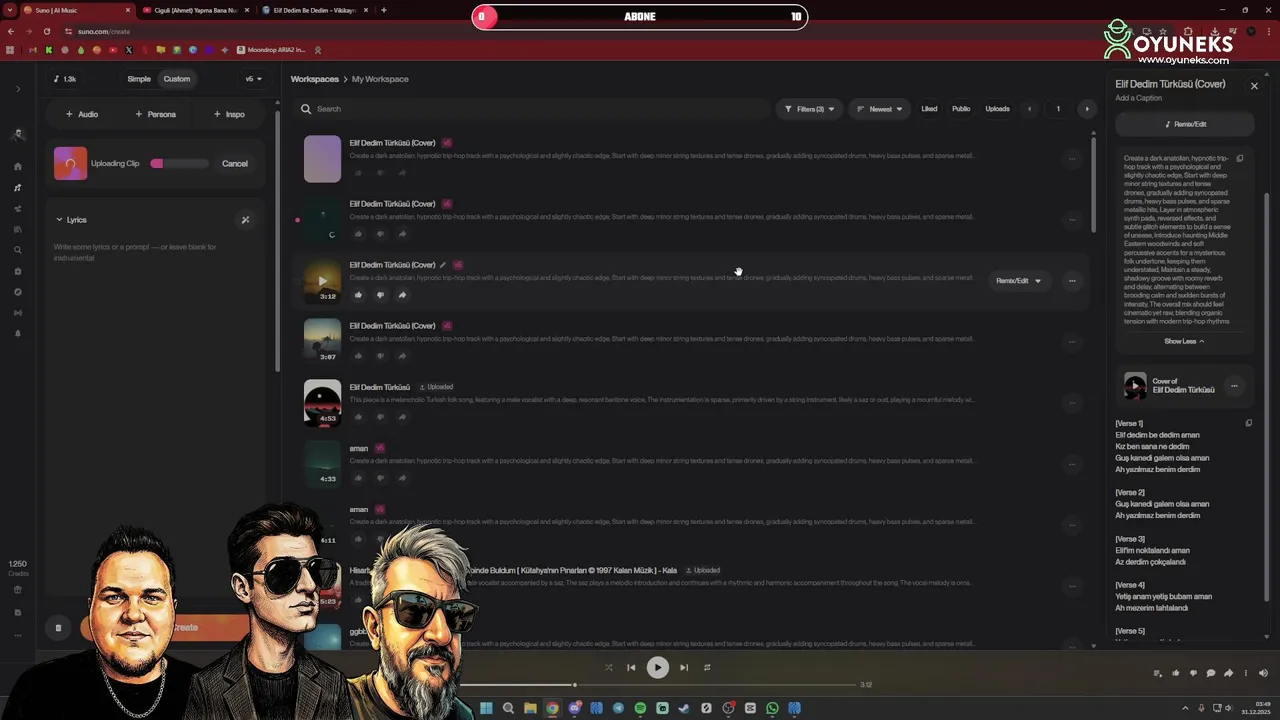Switch to the Ciguli (Ahmet) Yapma Bana browser tab
This screenshot has height=720, width=1280.
click(196, 10)
